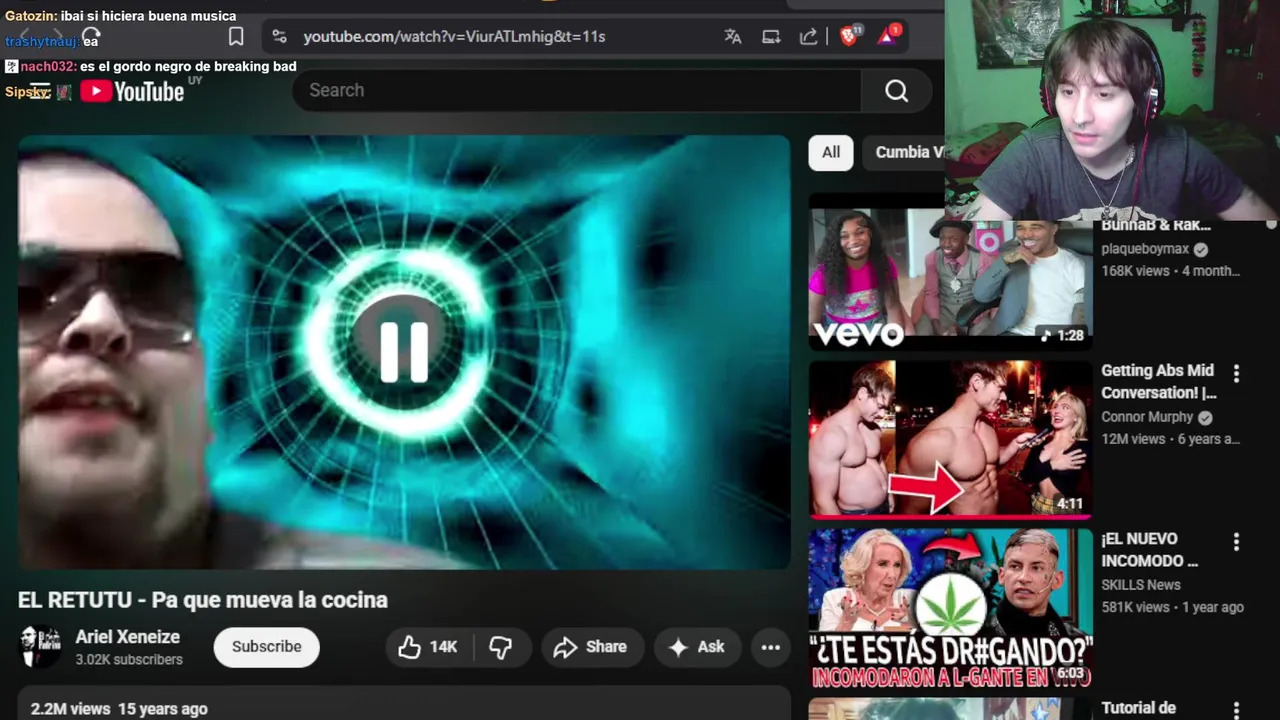
Task: Open the Tutorial de video title
Action: [1138, 708]
